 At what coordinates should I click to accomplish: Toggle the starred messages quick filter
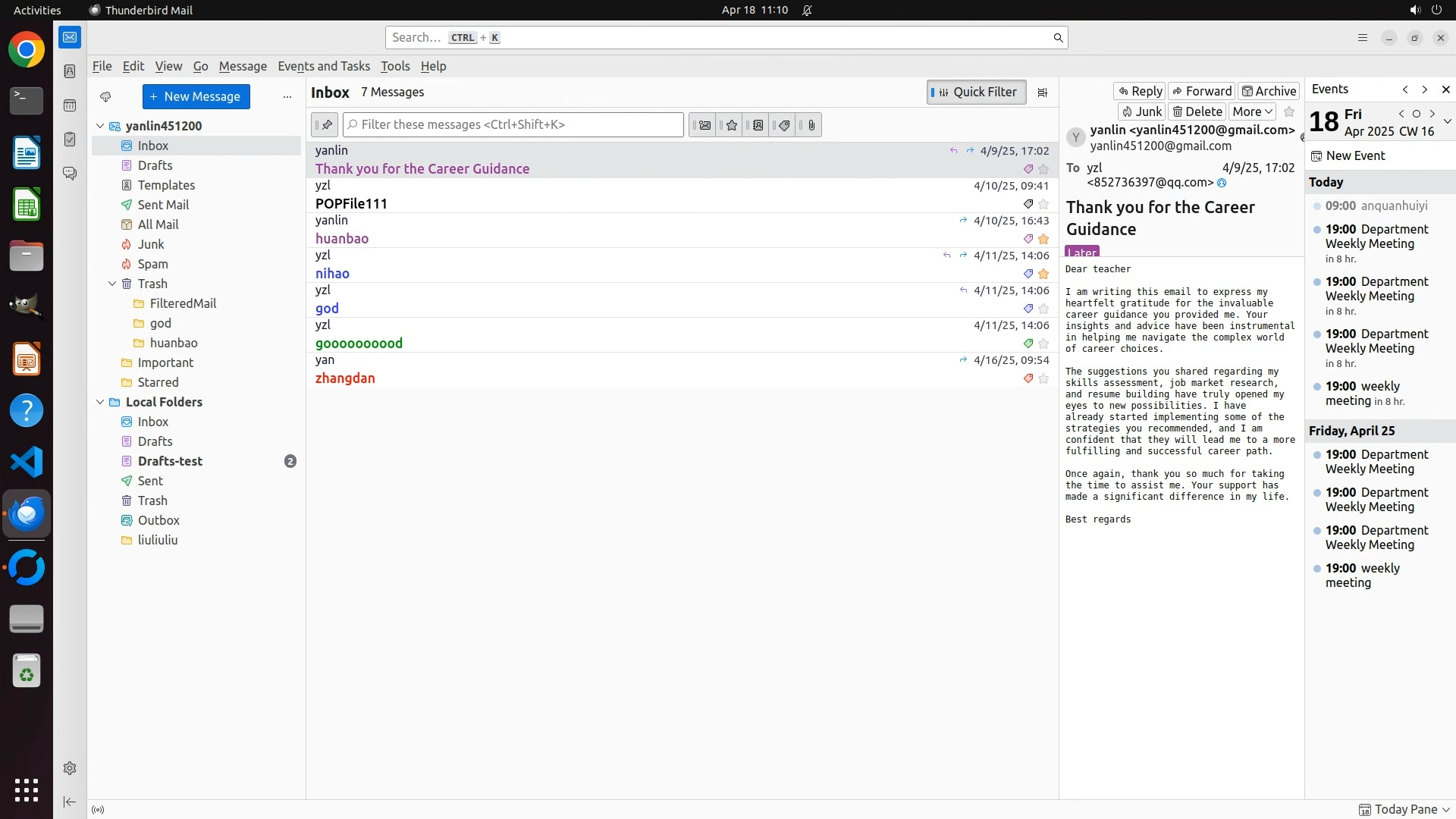(x=731, y=125)
